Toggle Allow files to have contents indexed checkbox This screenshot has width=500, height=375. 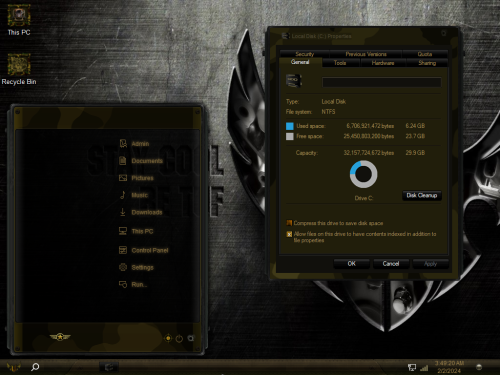click(289, 234)
